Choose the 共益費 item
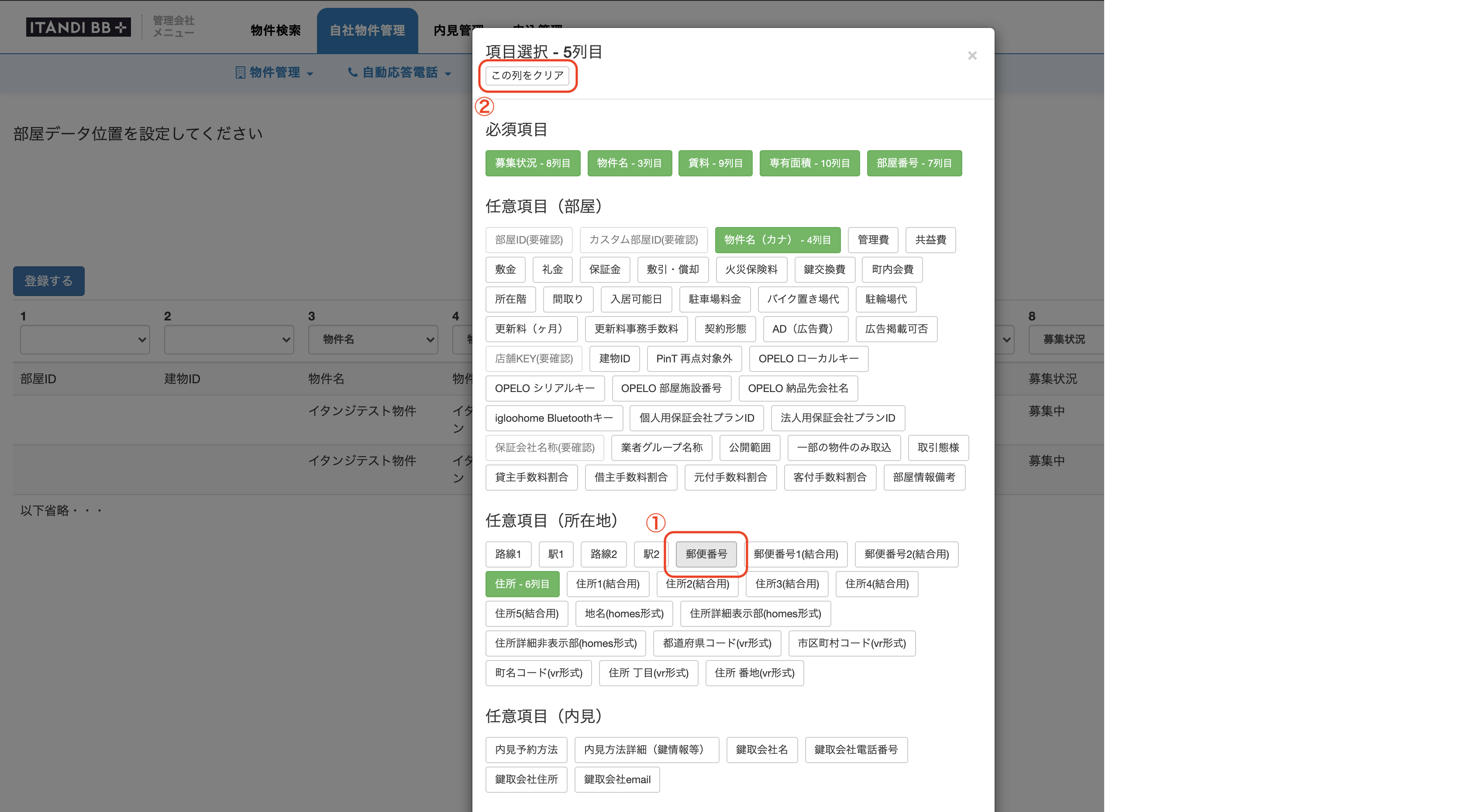The image size is (1467, 812). [x=930, y=240]
